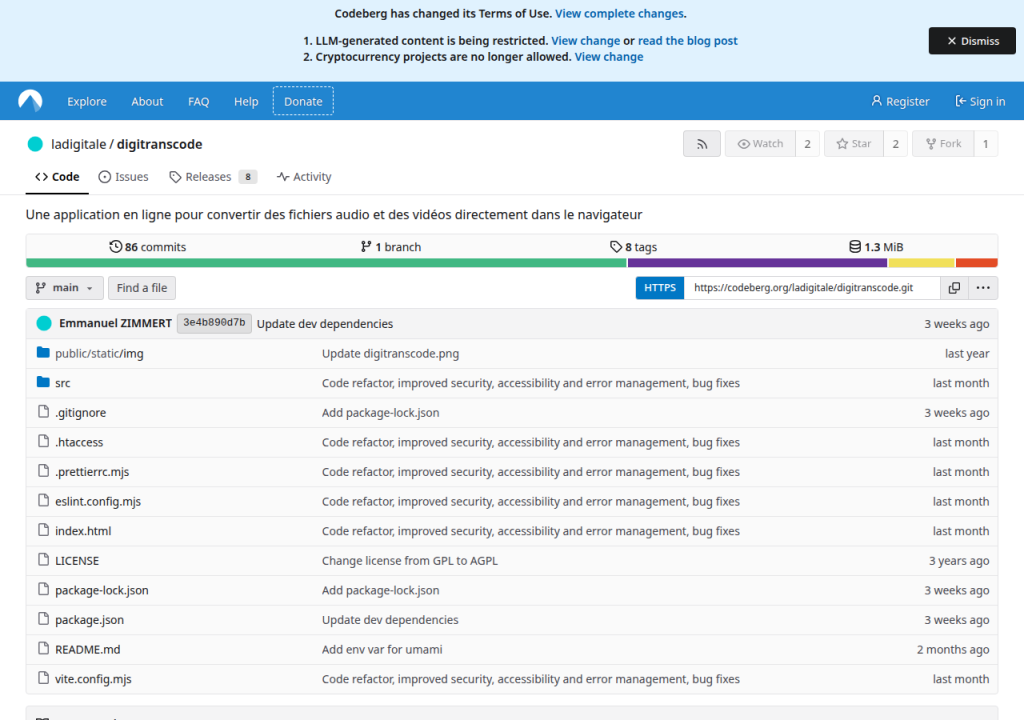The width and height of the screenshot is (1024, 720).
Task: Click the file icon beside package.json
Action: (43, 619)
